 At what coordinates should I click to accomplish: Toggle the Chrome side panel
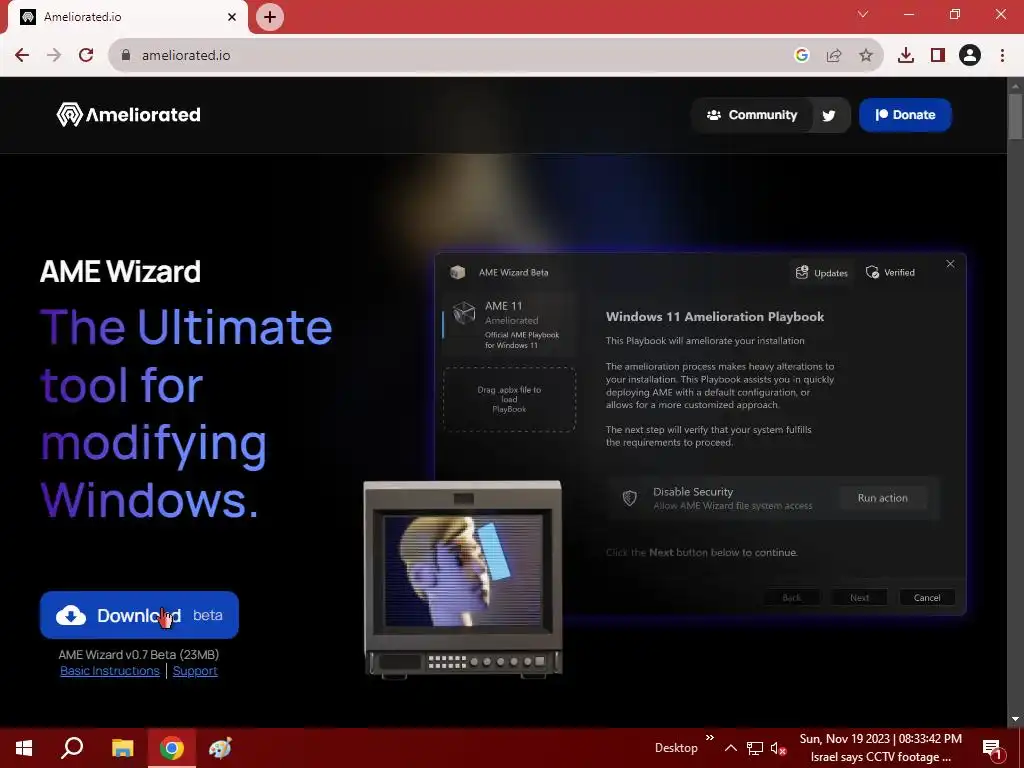pos(938,56)
